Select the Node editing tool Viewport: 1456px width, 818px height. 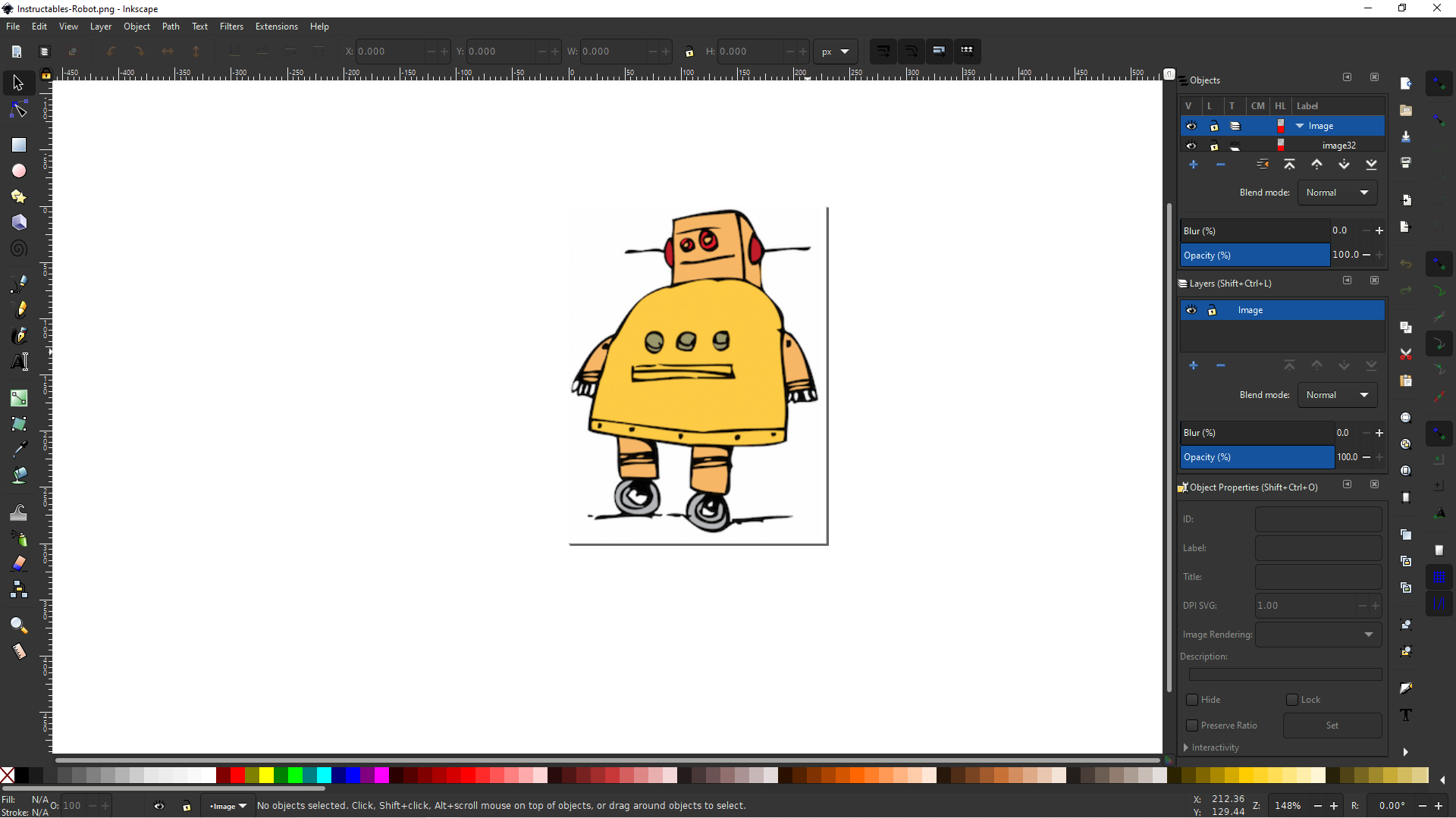17,108
